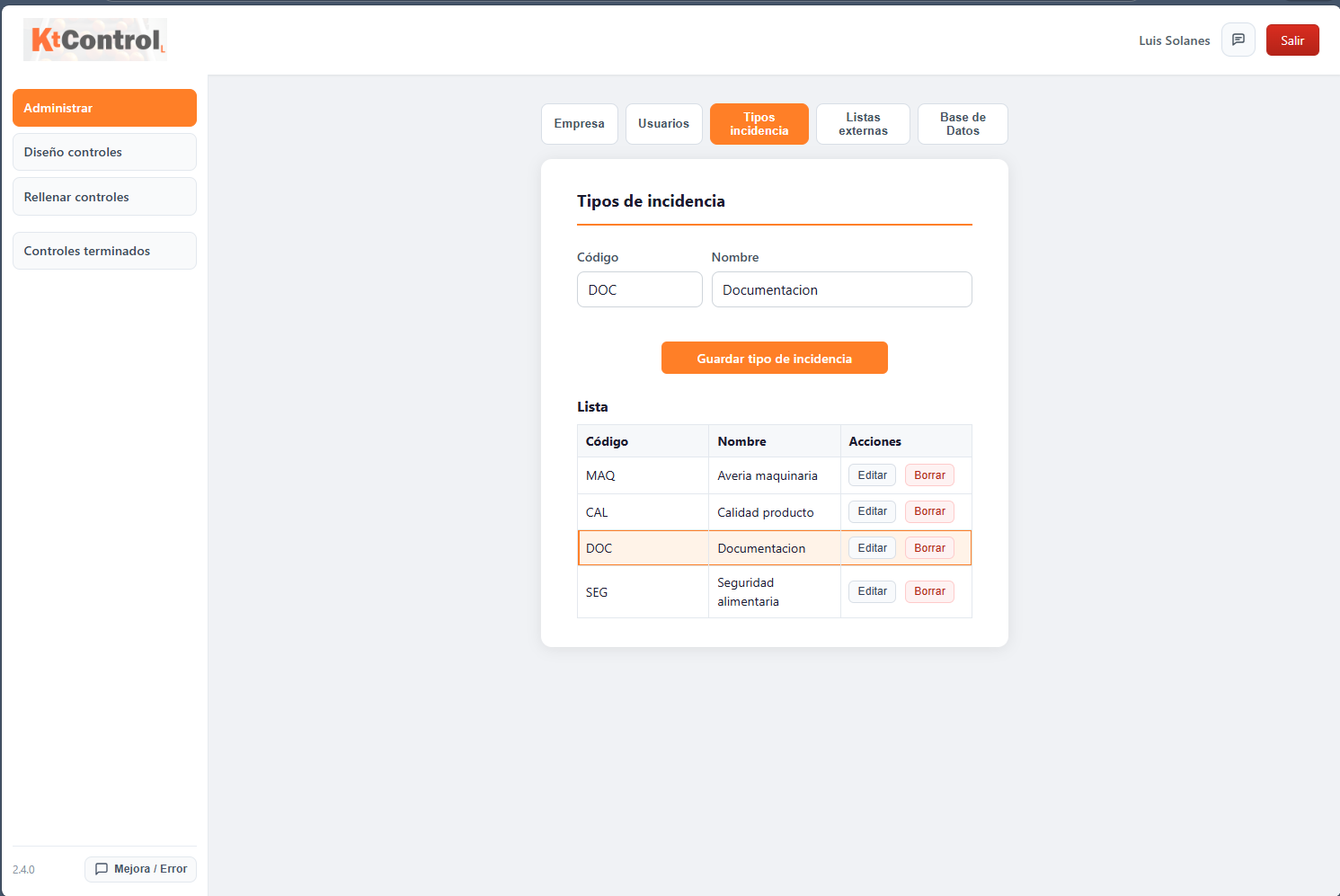Open Rellenar controles in sidebar
Image resolution: width=1340 pixels, height=896 pixels.
pos(104,197)
